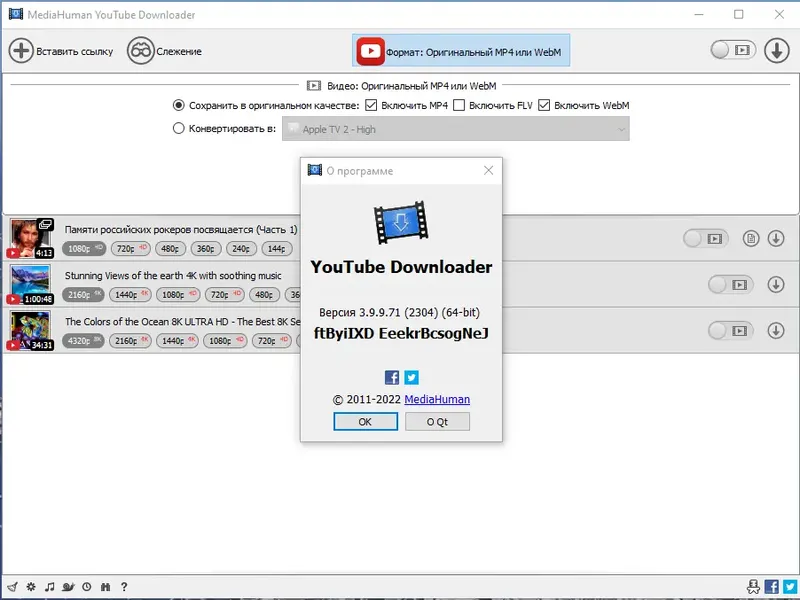Open the music note icon at bottom

(49, 589)
